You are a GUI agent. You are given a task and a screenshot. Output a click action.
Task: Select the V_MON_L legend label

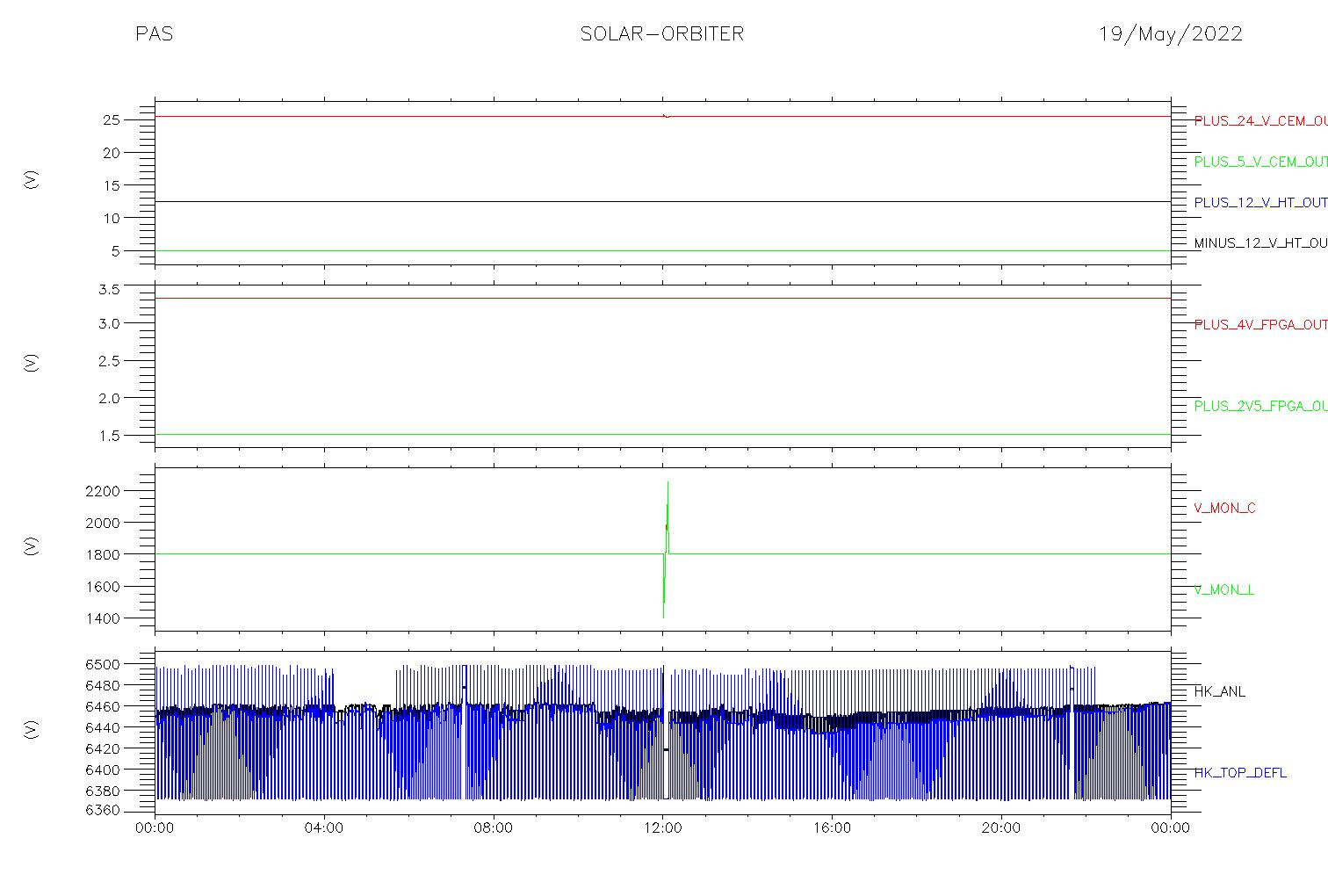pos(1223,589)
